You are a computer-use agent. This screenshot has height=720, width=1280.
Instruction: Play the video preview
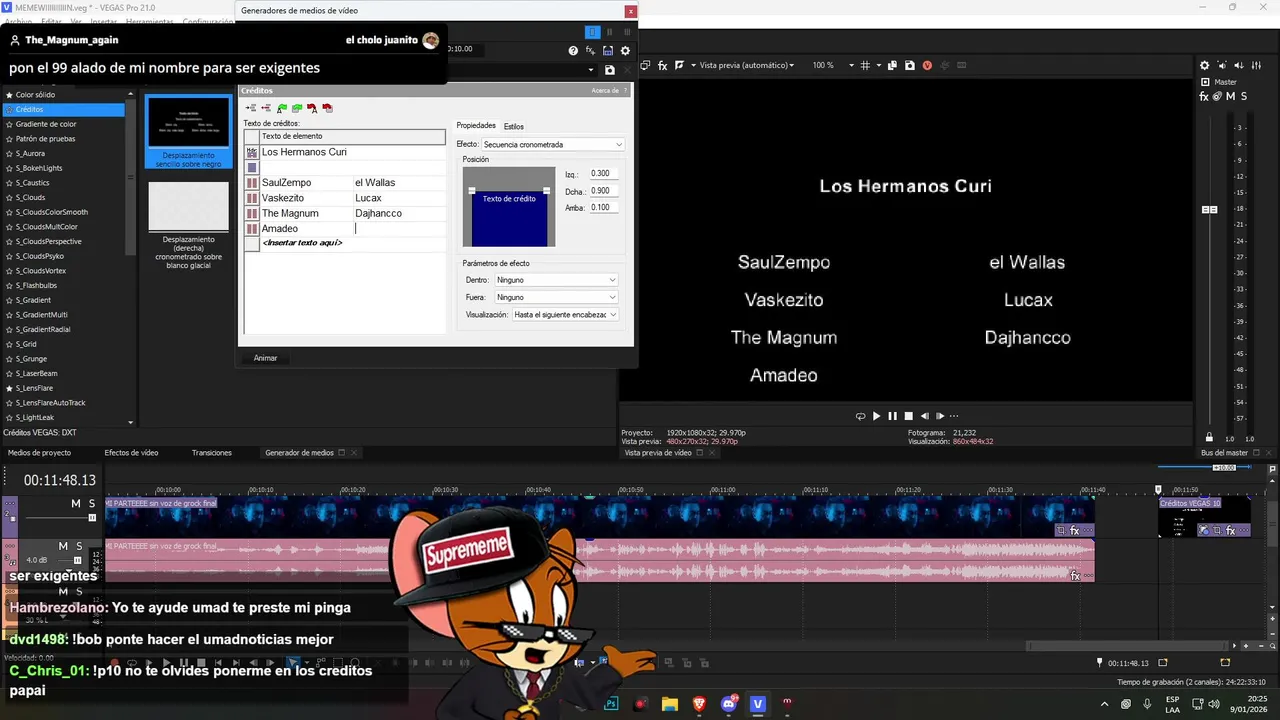click(877, 416)
